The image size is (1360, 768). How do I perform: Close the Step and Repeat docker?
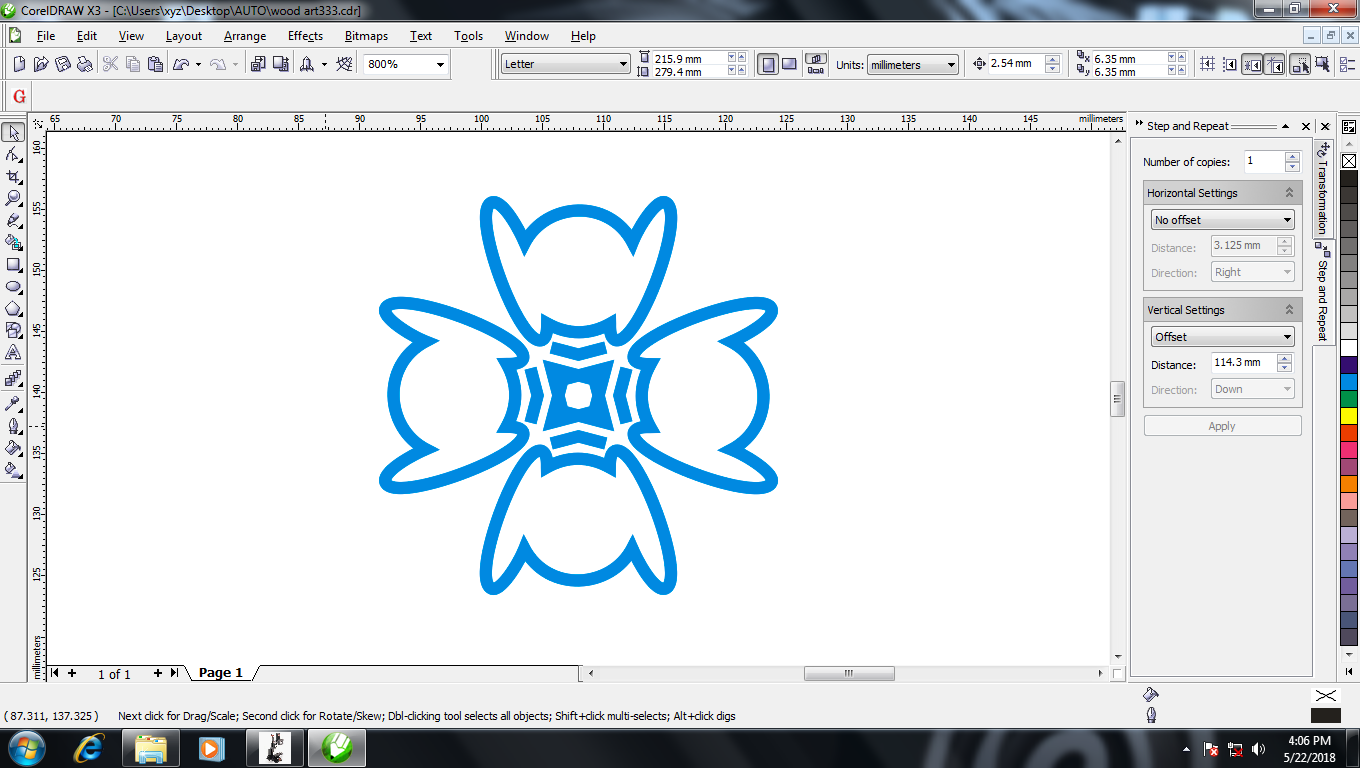click(x=1306, y=126)
